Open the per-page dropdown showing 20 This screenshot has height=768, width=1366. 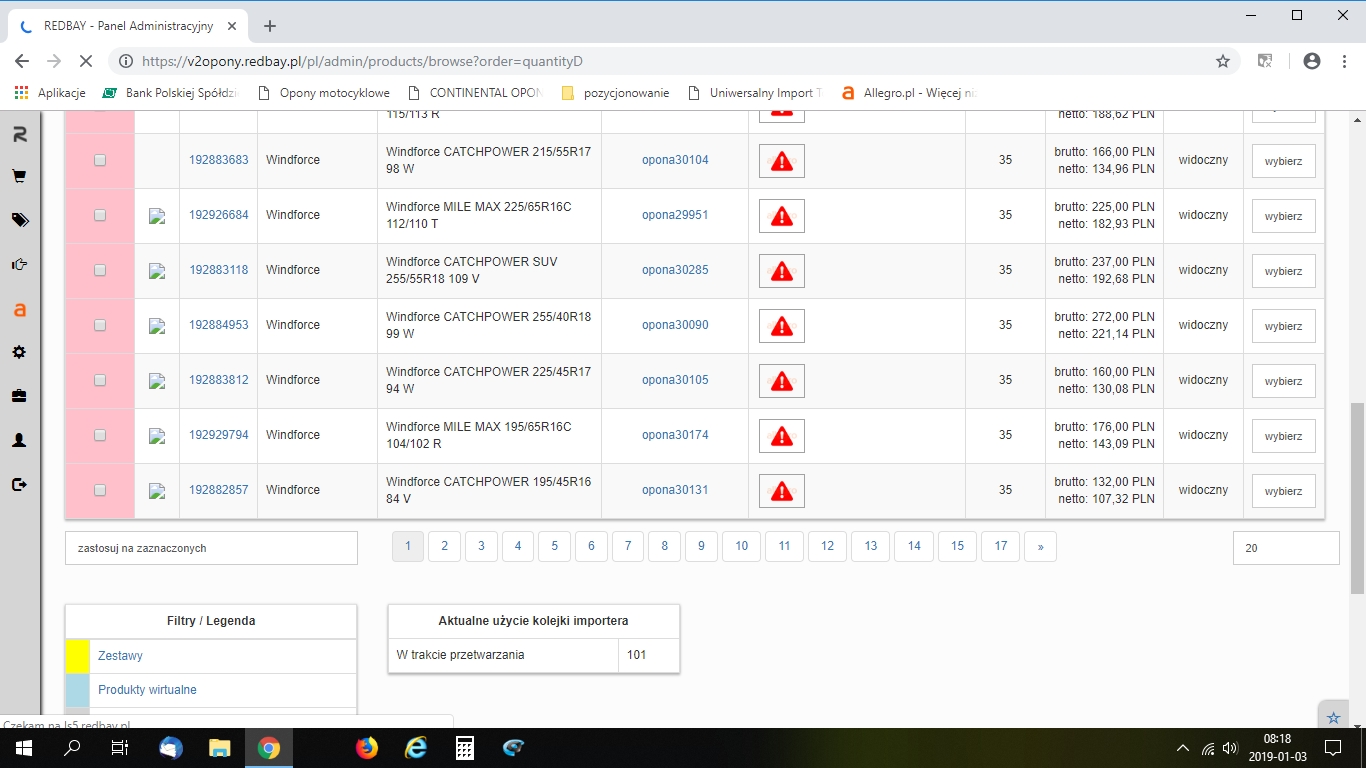click(1285, 548)
